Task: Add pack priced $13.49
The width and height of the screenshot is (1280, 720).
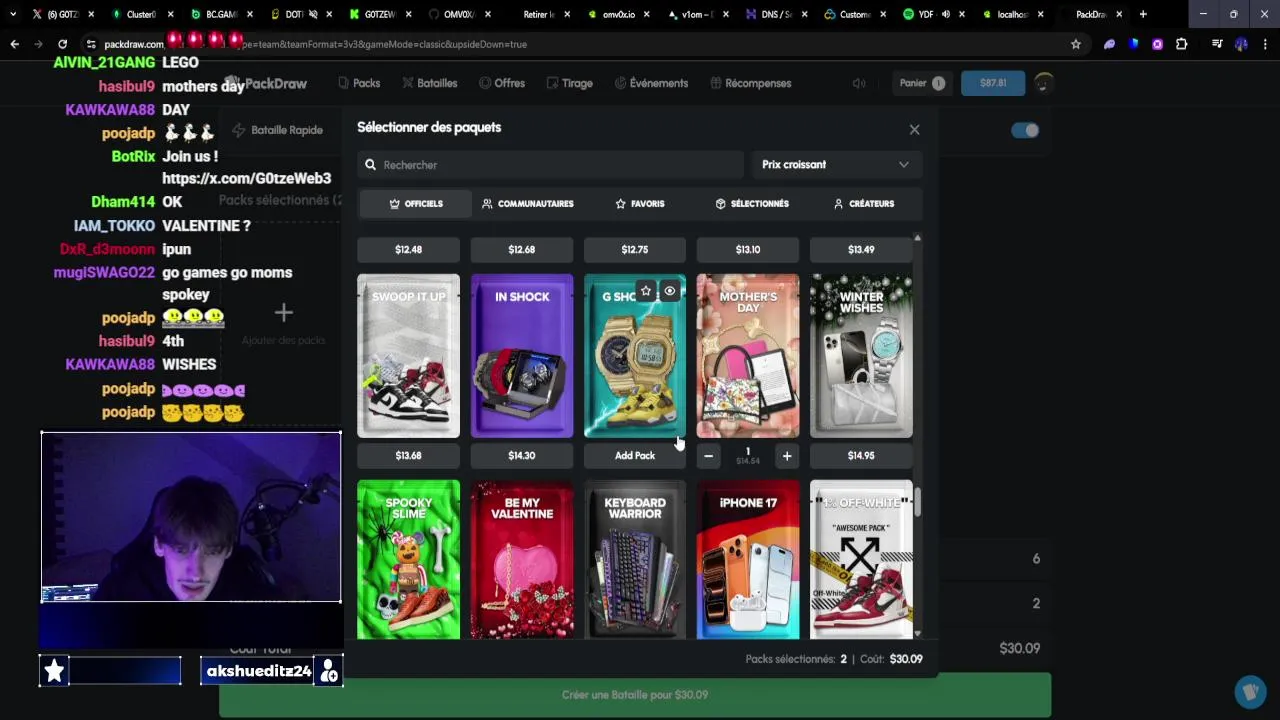Action: click(861, 250)
